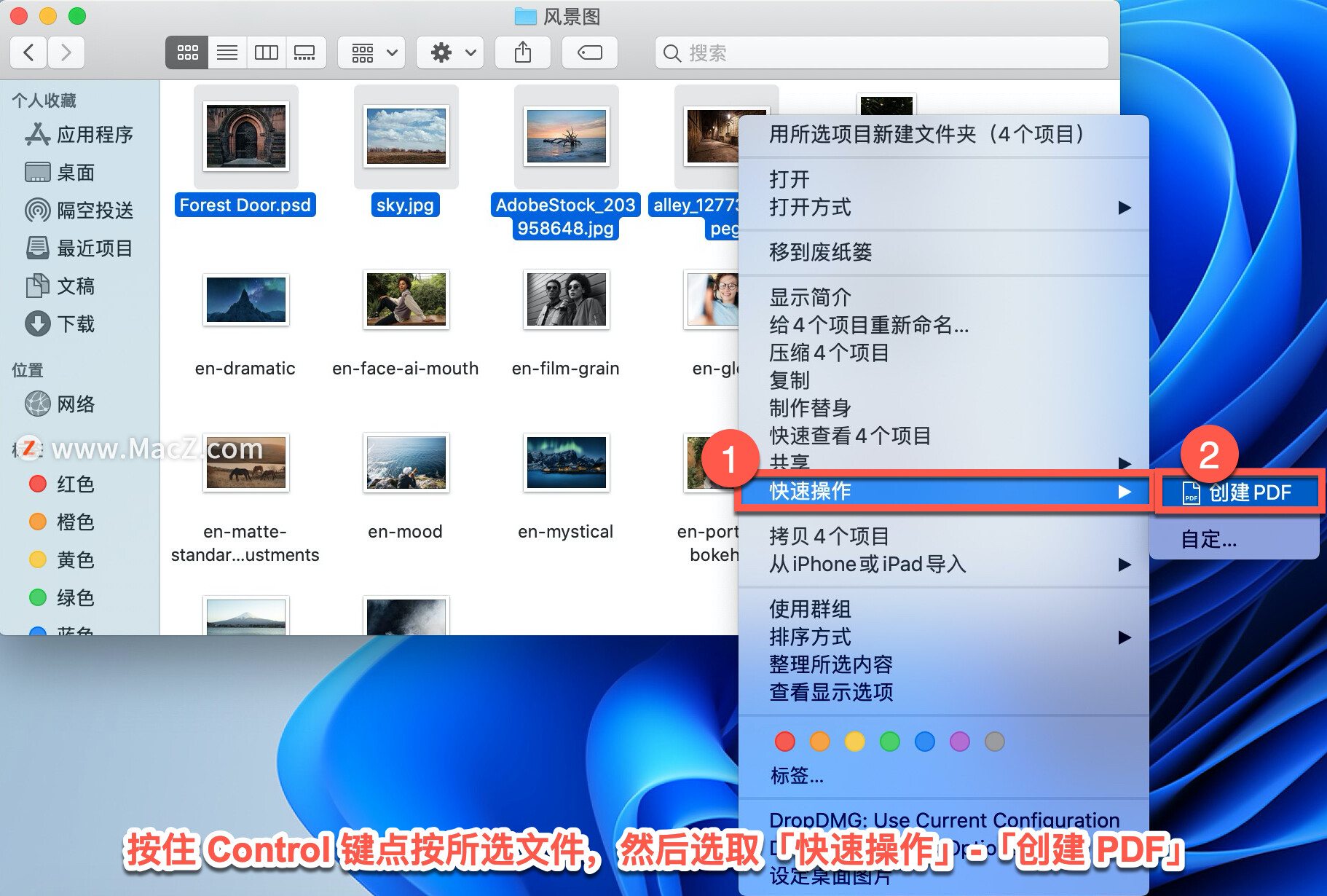Screen dimensions: 1327x896
Task: Choose 移到废纸篓 in the context menu
Action: point(944,253)
